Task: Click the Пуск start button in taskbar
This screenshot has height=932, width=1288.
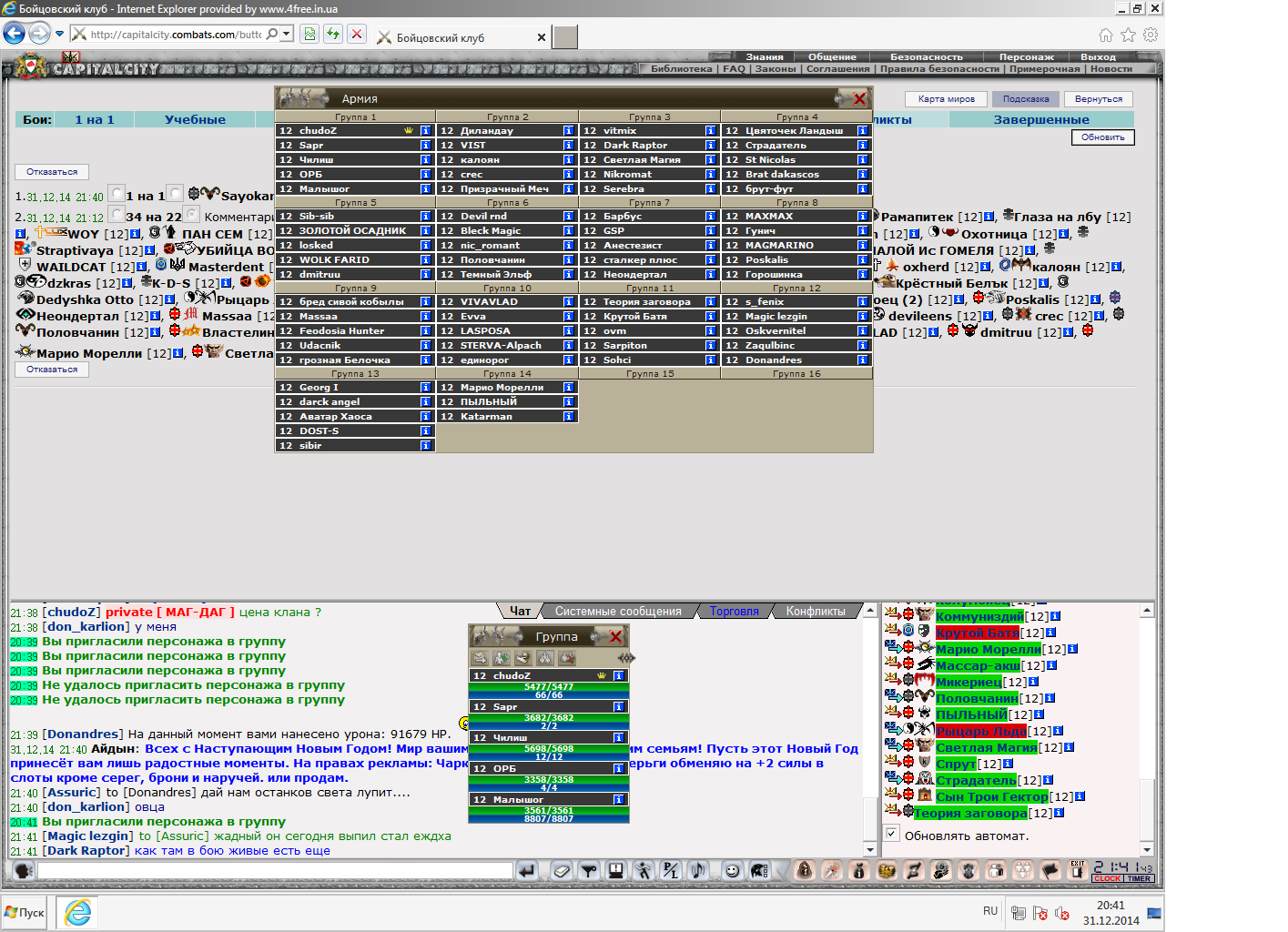Action: pyautogui.click(x=25, y=912)
